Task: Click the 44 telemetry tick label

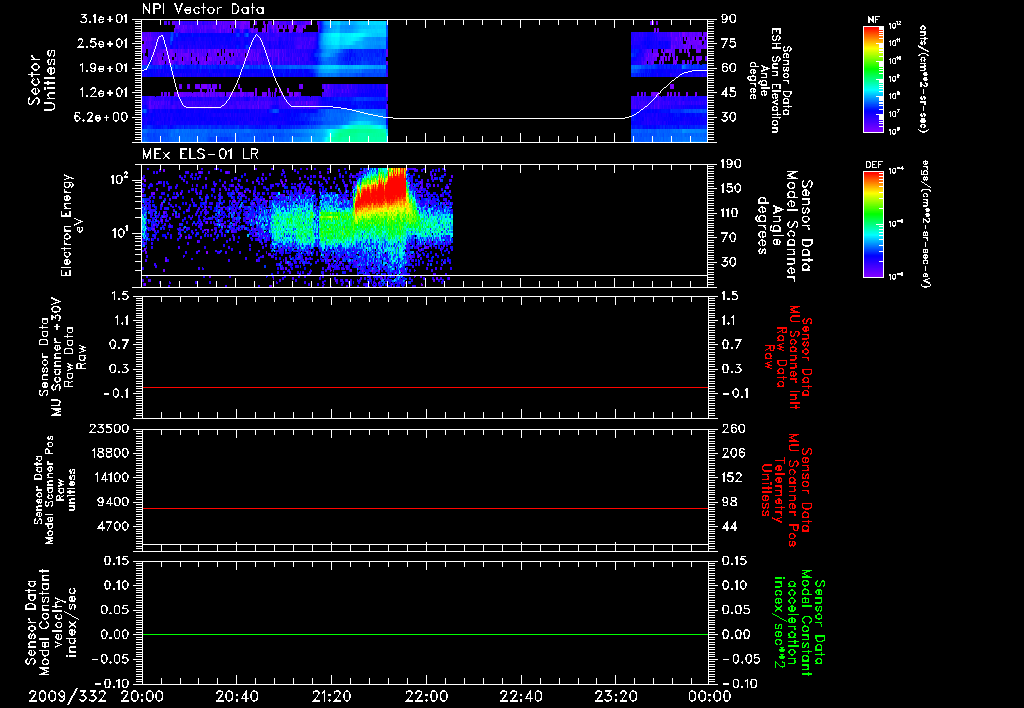Action: [x=729, y=526]
